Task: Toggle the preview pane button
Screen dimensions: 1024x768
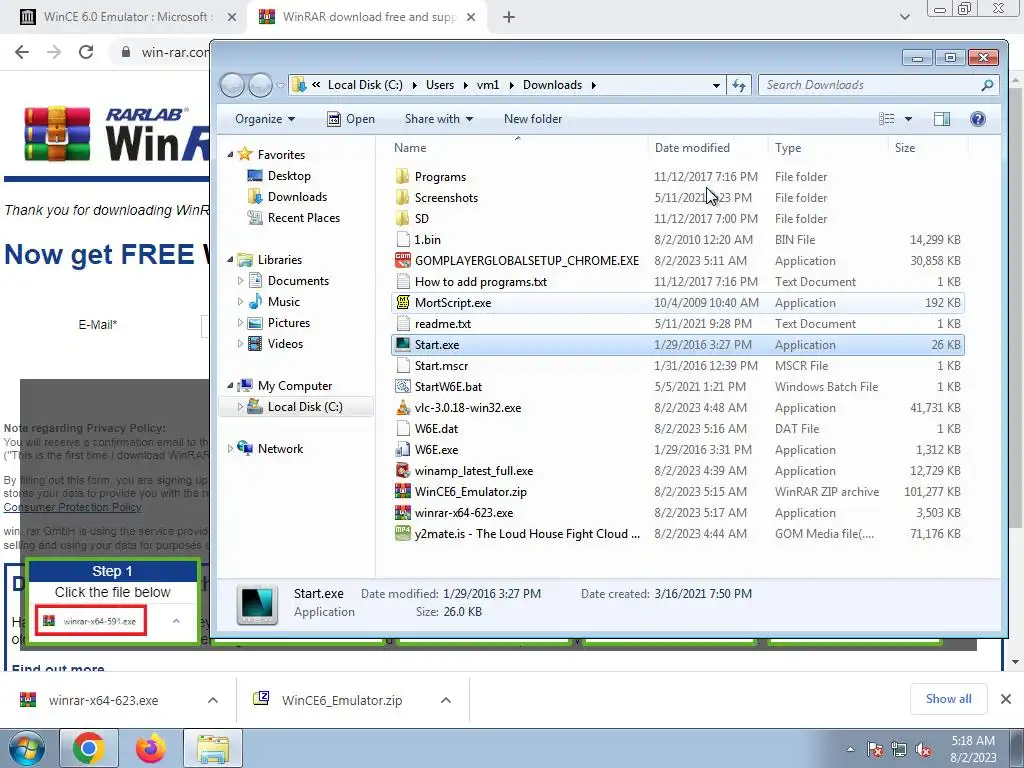Action: (942, 119)
